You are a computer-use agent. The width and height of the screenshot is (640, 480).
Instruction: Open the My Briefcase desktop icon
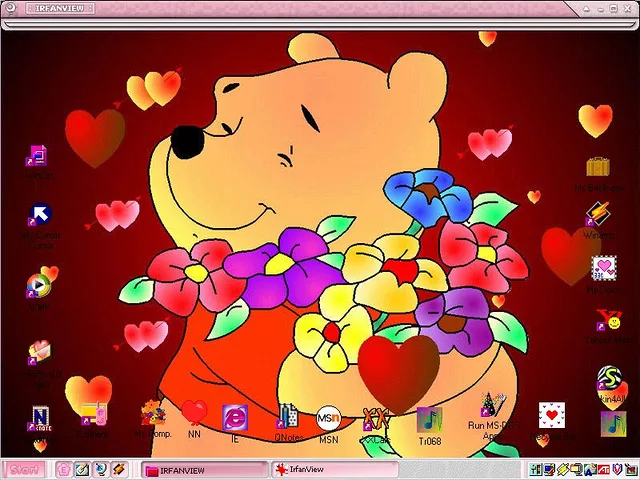tap(598, 167)
